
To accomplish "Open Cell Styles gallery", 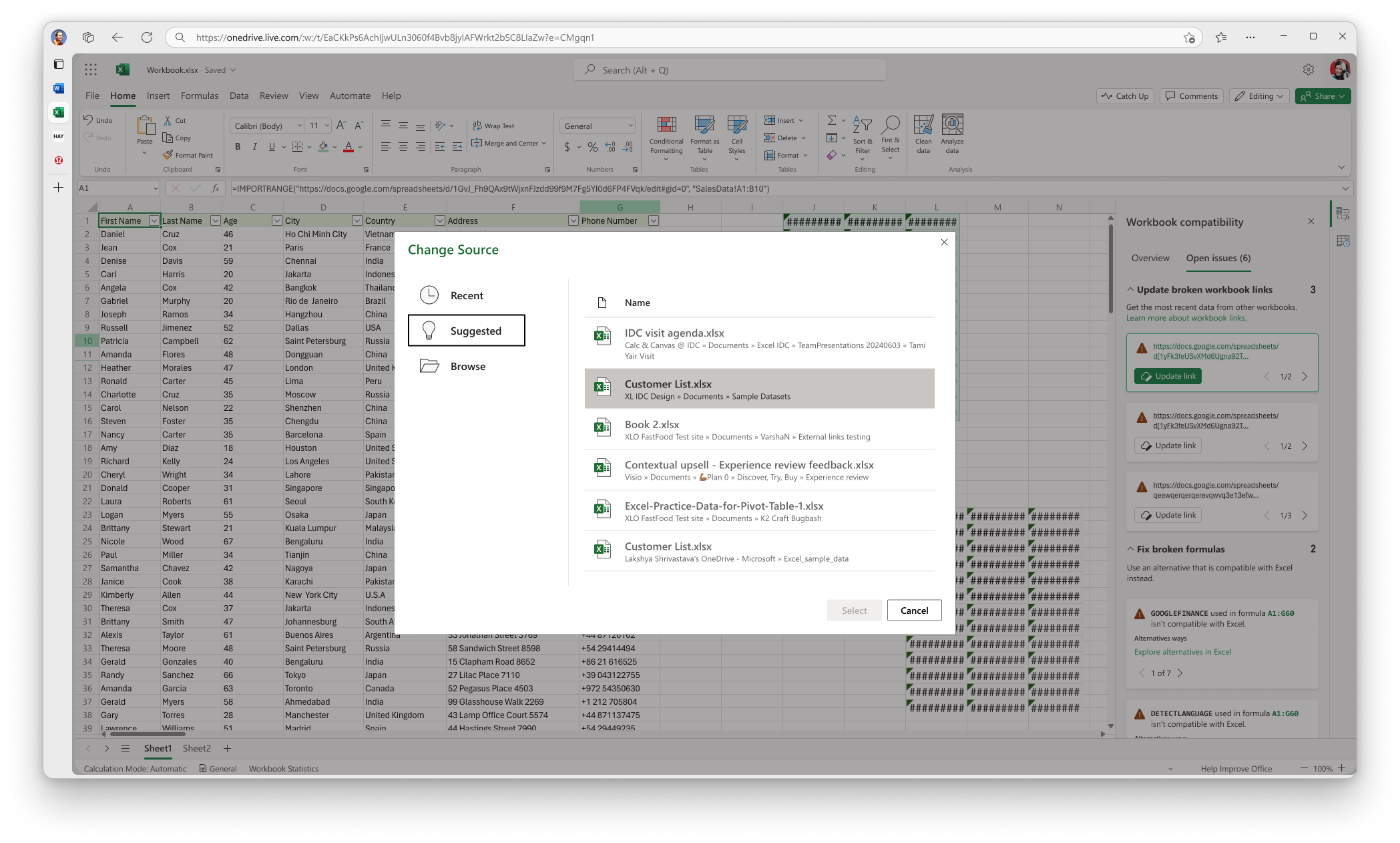I will tap(736, 137).
